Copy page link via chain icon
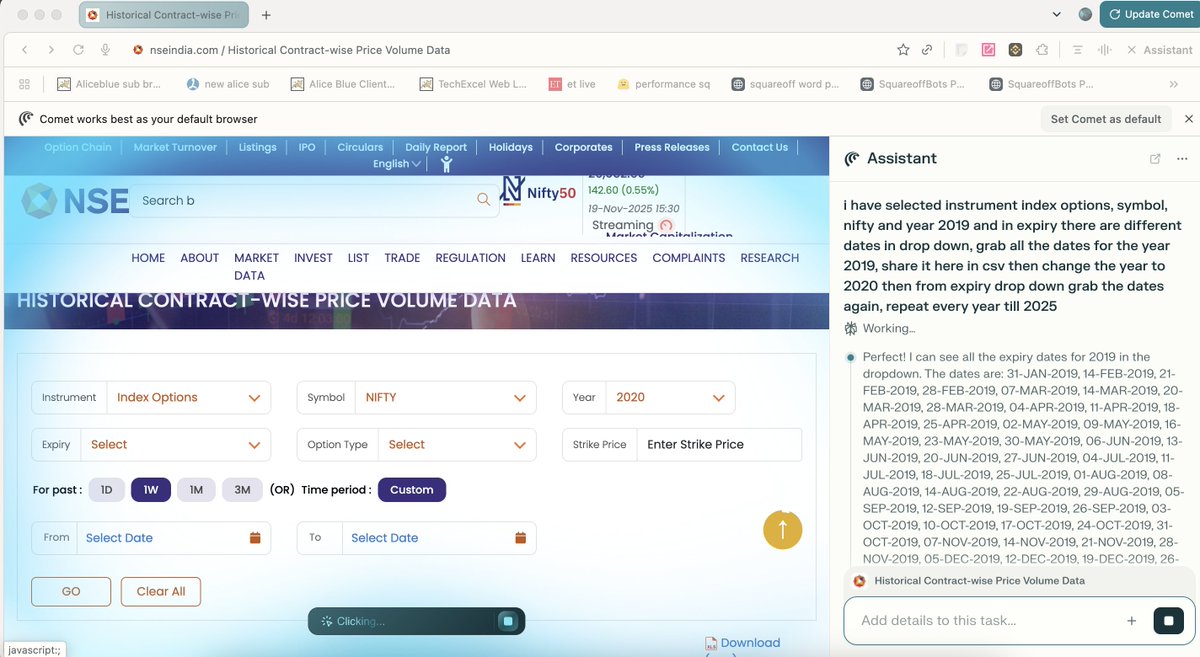The height and width of the screenshot is (657, 1200). 927,50
